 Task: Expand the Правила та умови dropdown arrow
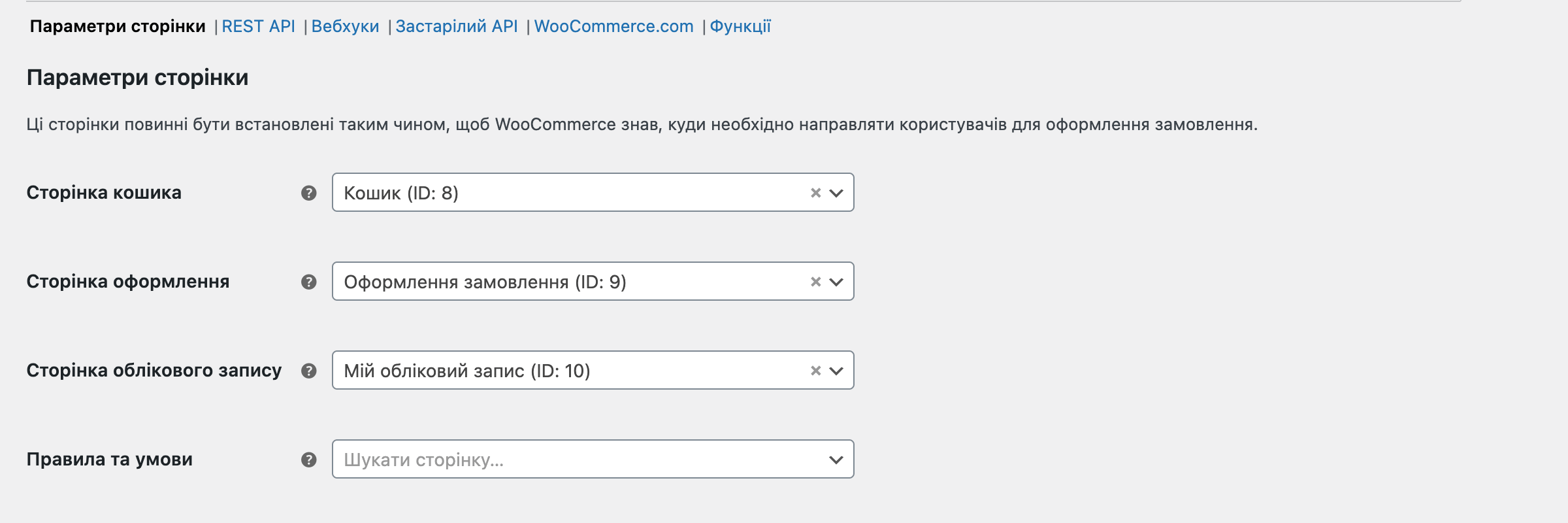(836, 460)
